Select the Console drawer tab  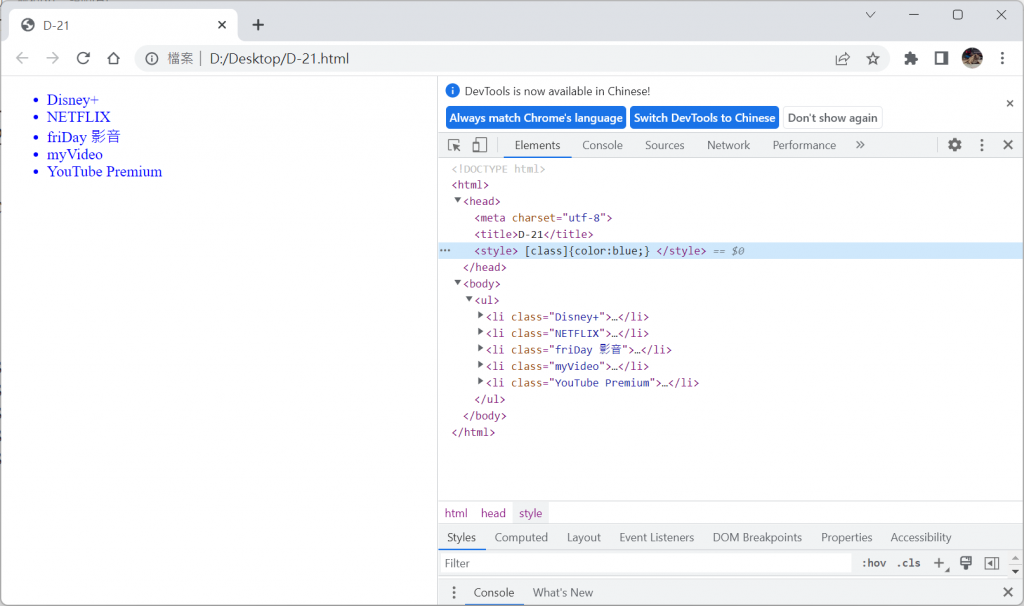(x=494, y=592)
